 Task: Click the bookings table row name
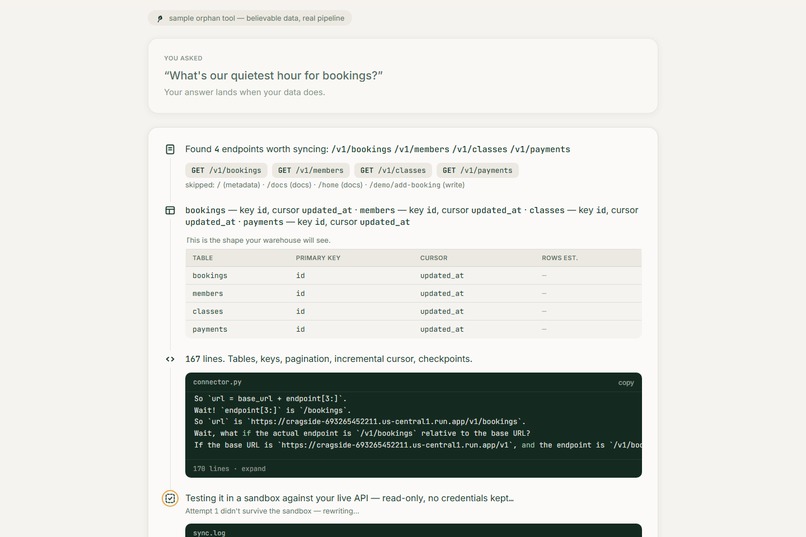[210, 276]
